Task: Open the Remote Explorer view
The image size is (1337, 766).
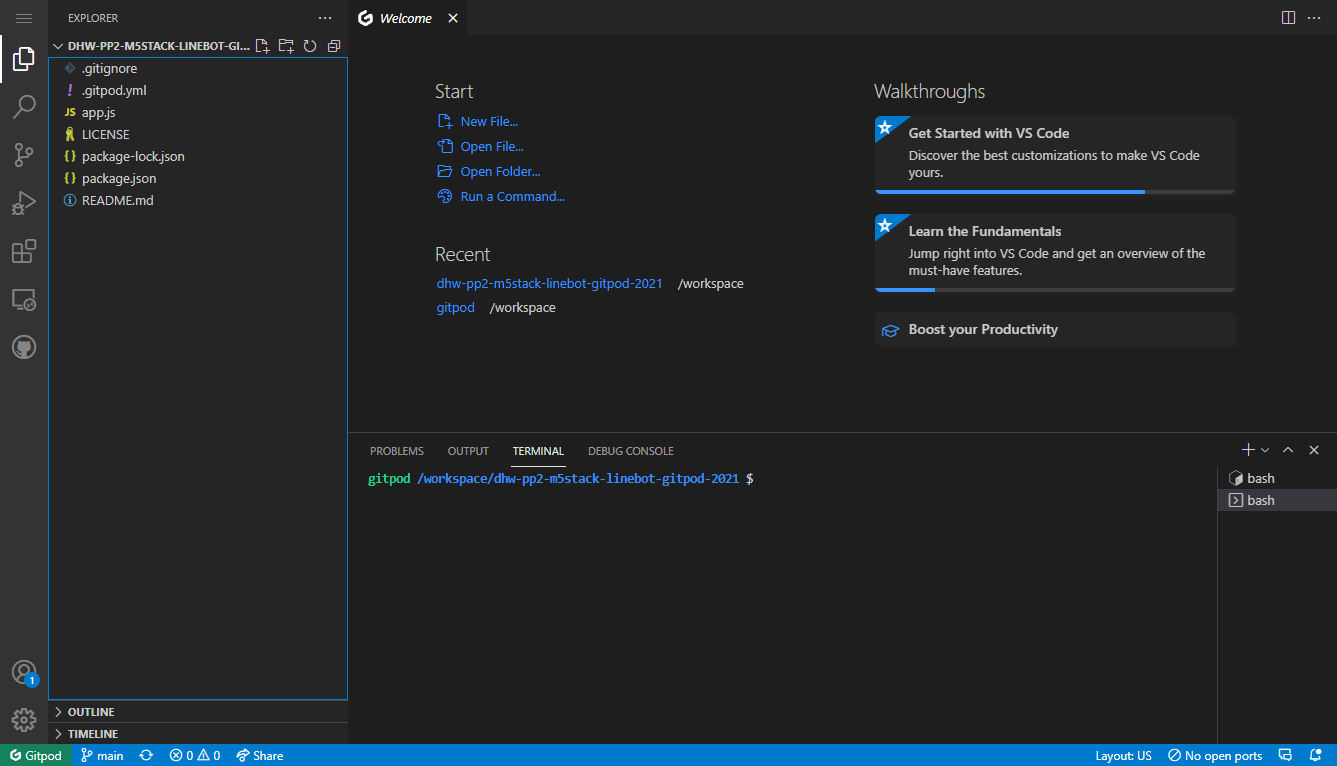Action: (x=24, y=299)
